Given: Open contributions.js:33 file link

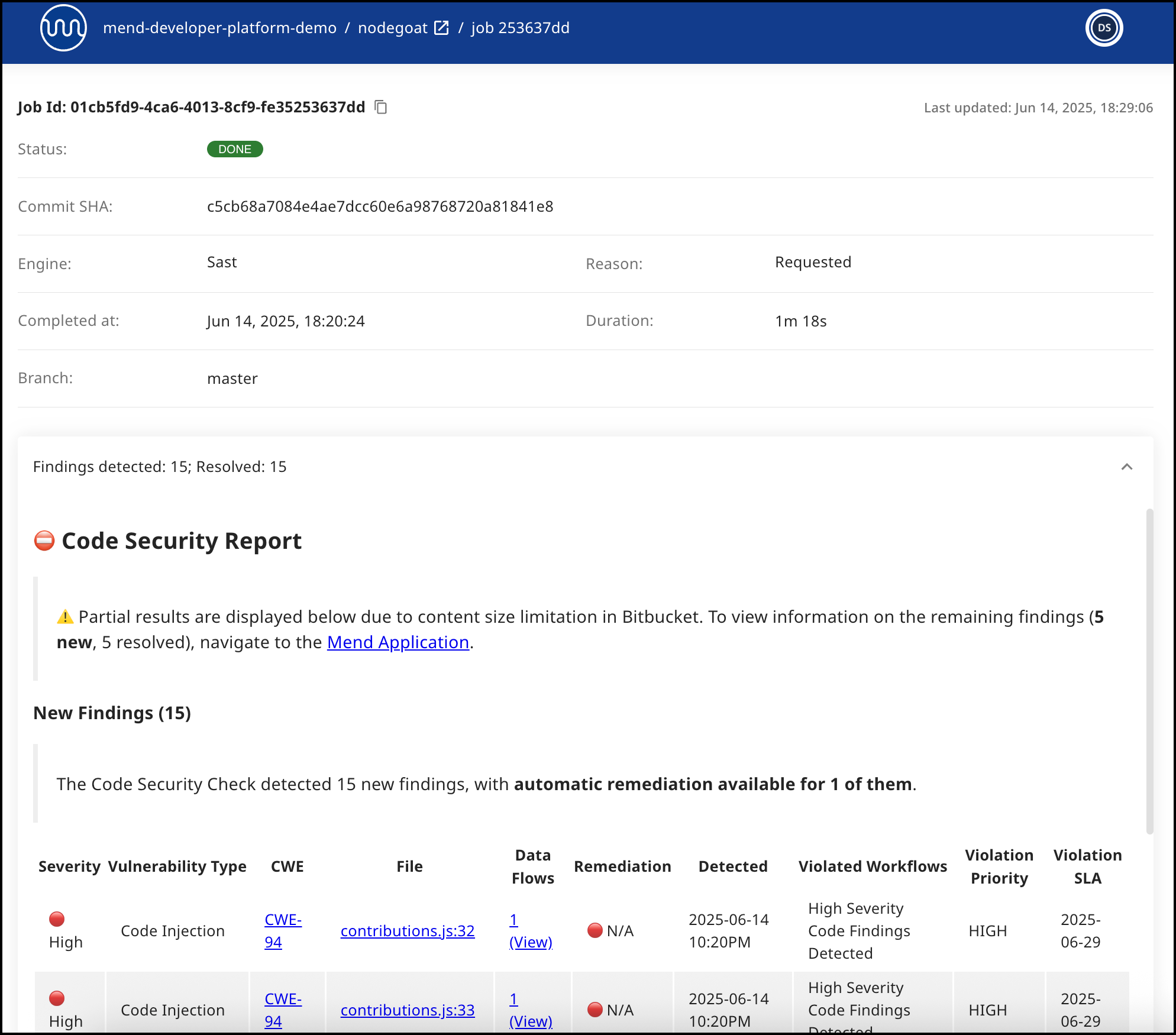Looking at the screenshot, I should pos(407,1010).
